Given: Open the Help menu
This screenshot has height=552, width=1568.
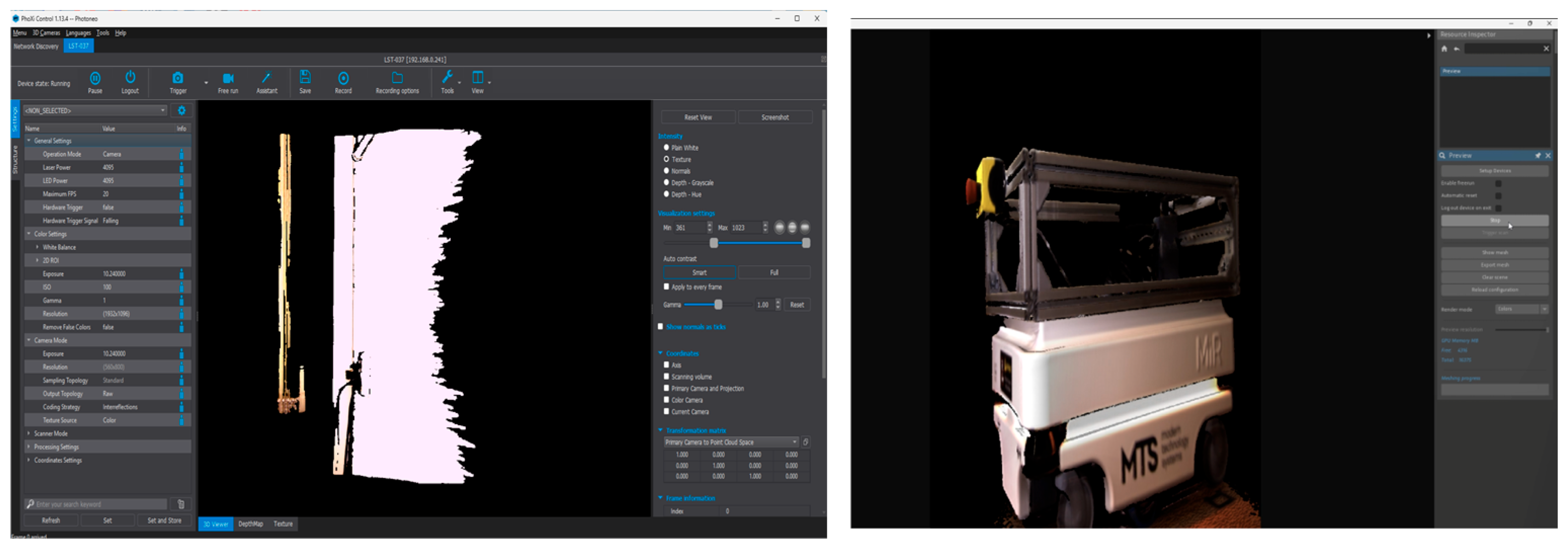Looking at the screenshot, I should click(120, 33).
